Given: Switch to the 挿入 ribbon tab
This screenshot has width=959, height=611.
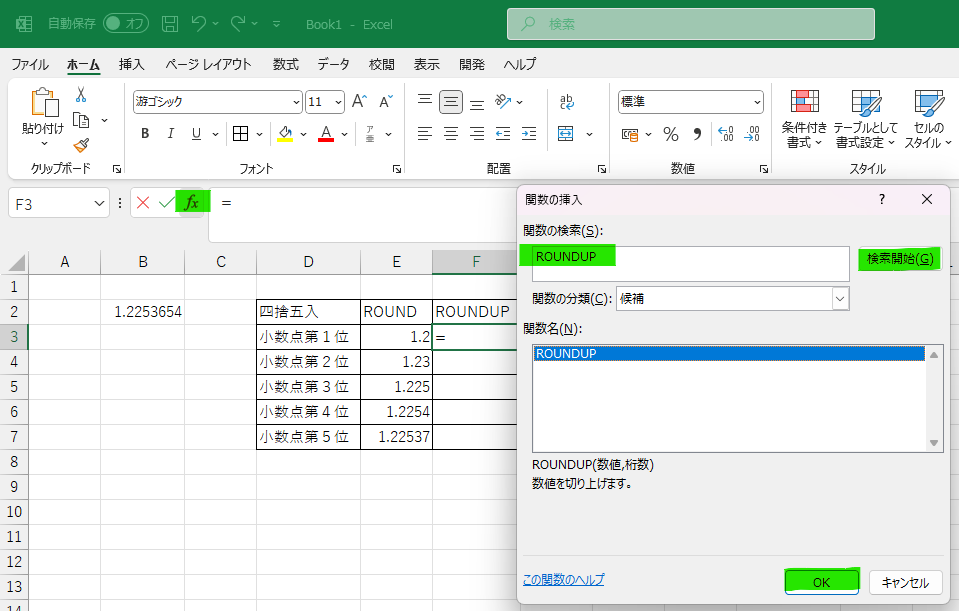Looking at the screenshot, I should 131,64.
